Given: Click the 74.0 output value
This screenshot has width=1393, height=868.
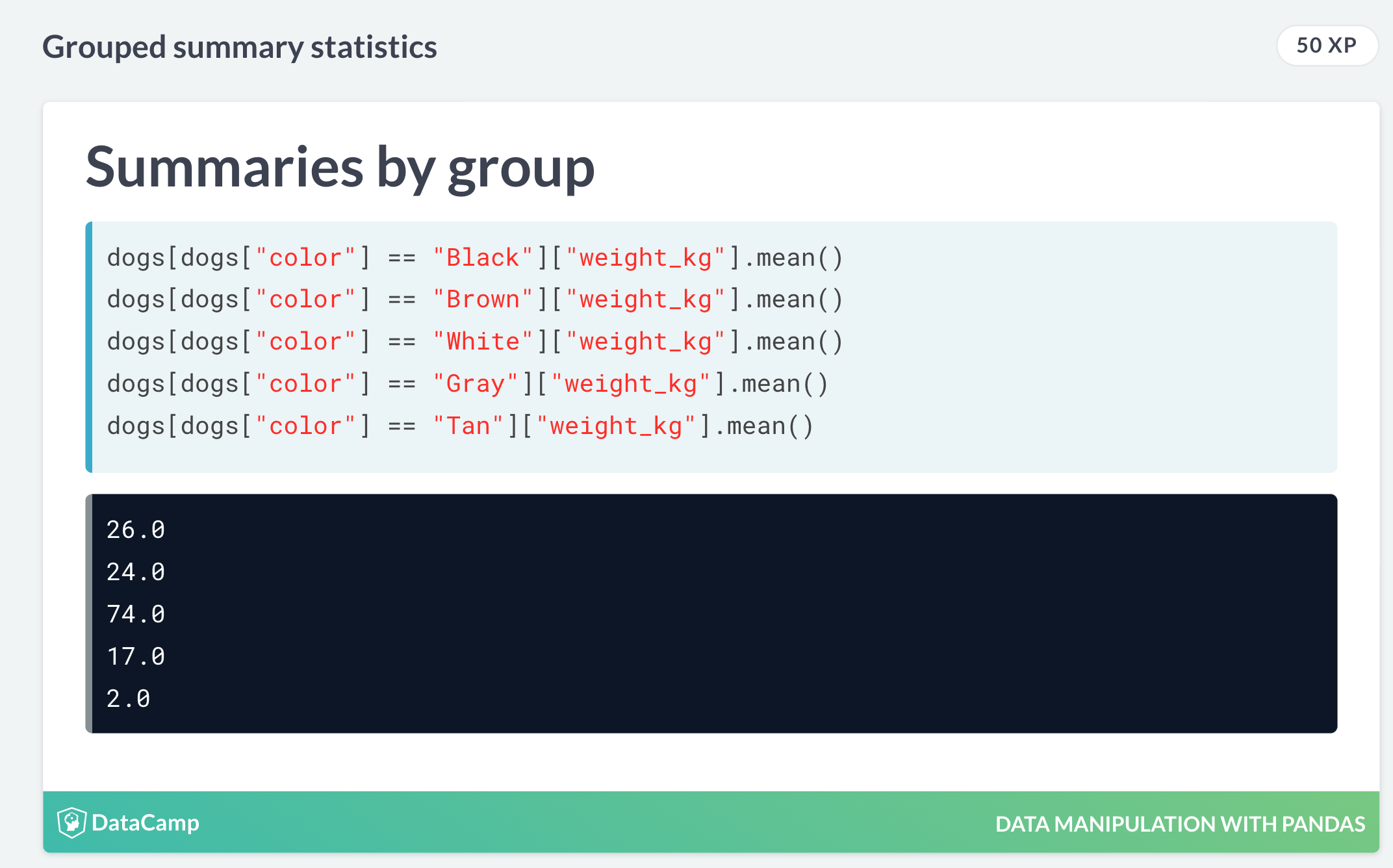Looking at the screenshot, I should [x=135, y=615].
